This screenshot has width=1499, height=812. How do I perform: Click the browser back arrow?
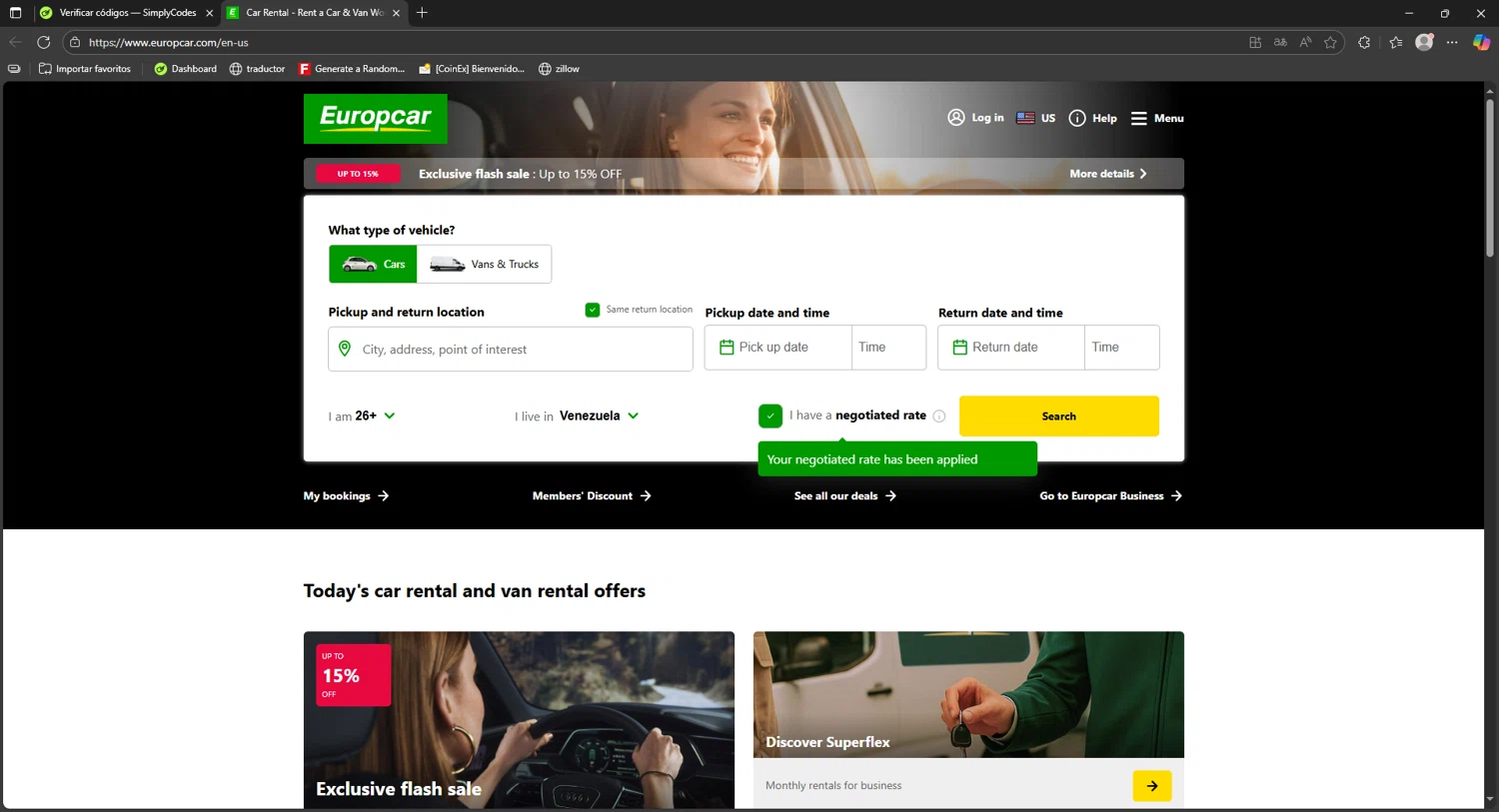pos(15,42)
